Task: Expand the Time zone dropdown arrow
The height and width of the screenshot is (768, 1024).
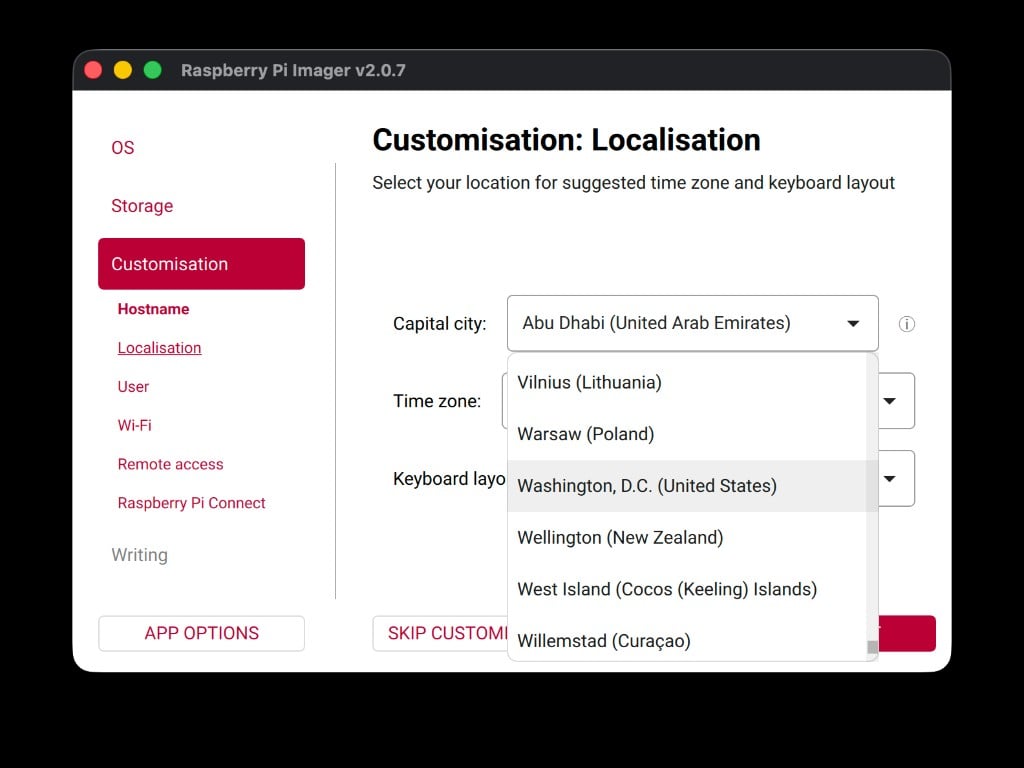Action: pyautogui.click(x=889, y=401)
